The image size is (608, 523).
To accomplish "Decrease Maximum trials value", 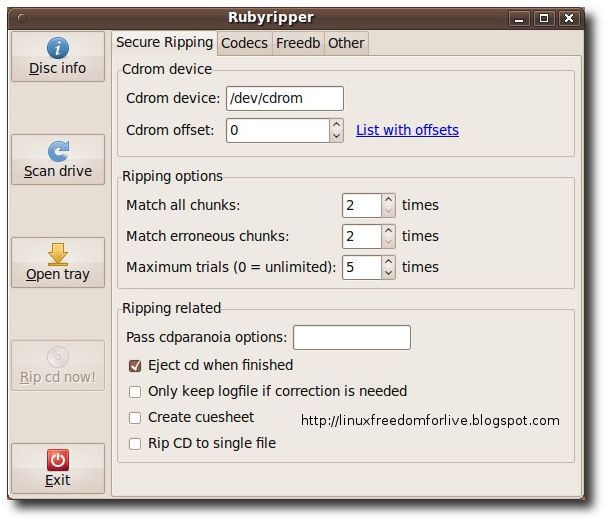I will (388, 273).
